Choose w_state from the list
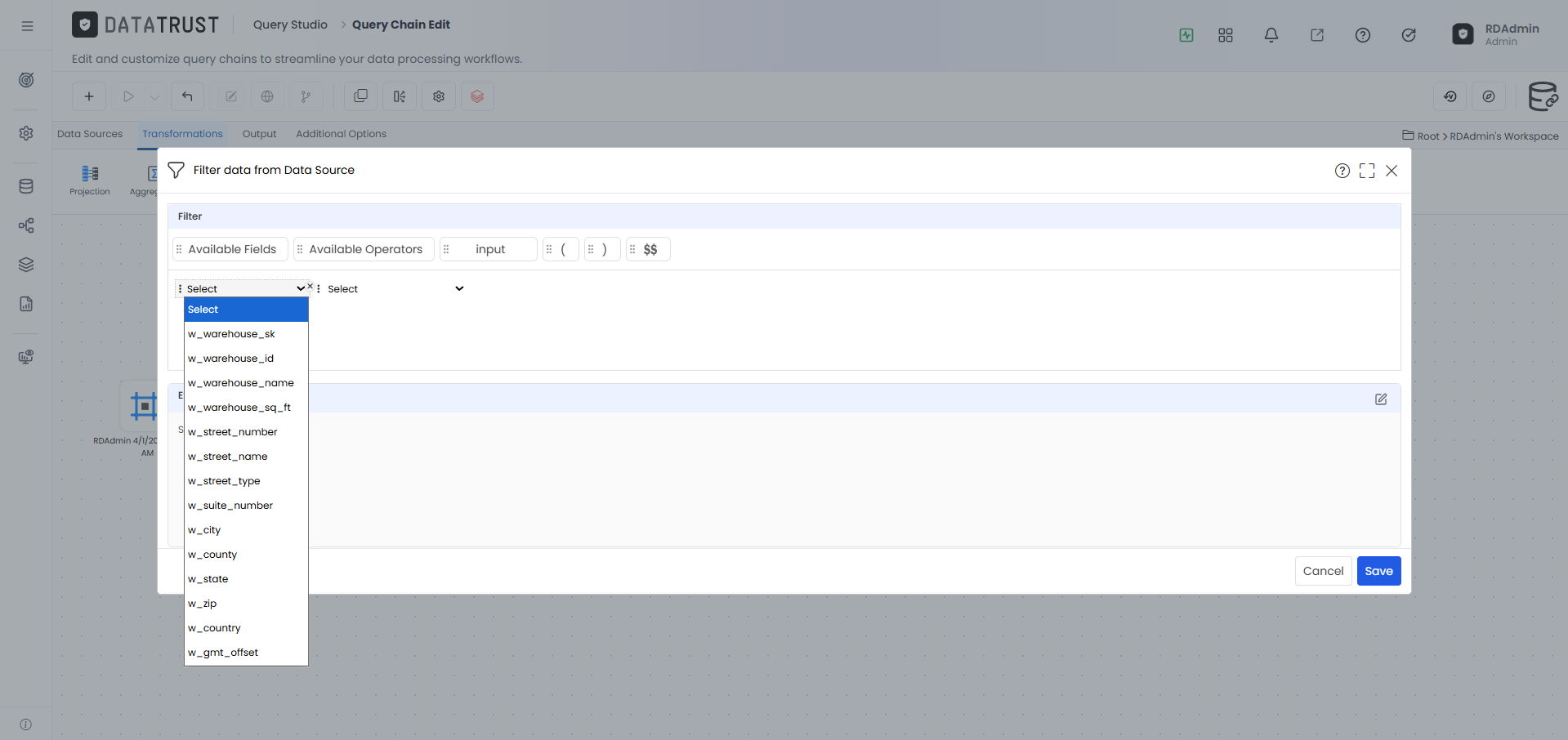Screen dimensions: 1568x740 click(x=246, y=579)
